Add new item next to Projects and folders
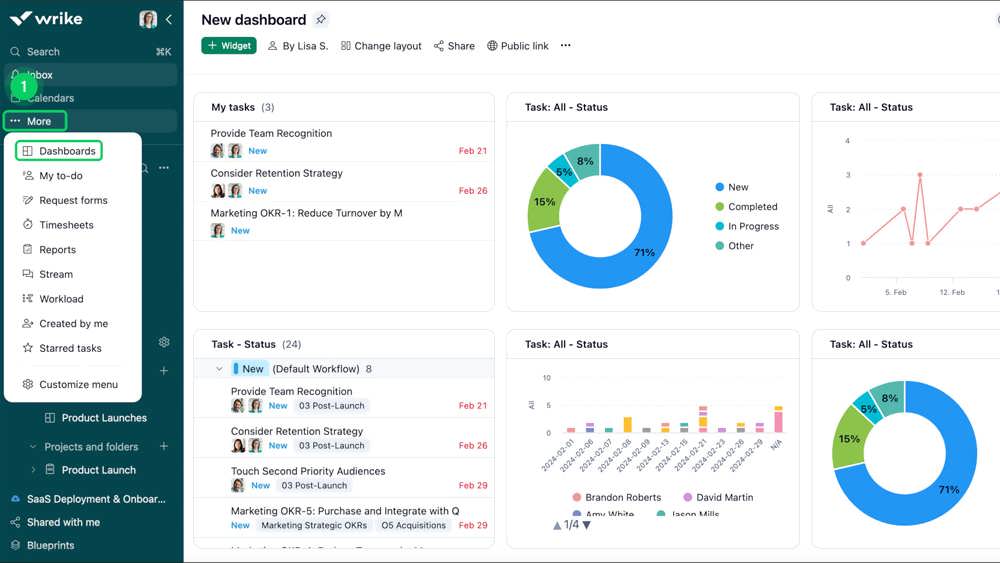Screen dimensions: 1000x563 click(164, 446)
